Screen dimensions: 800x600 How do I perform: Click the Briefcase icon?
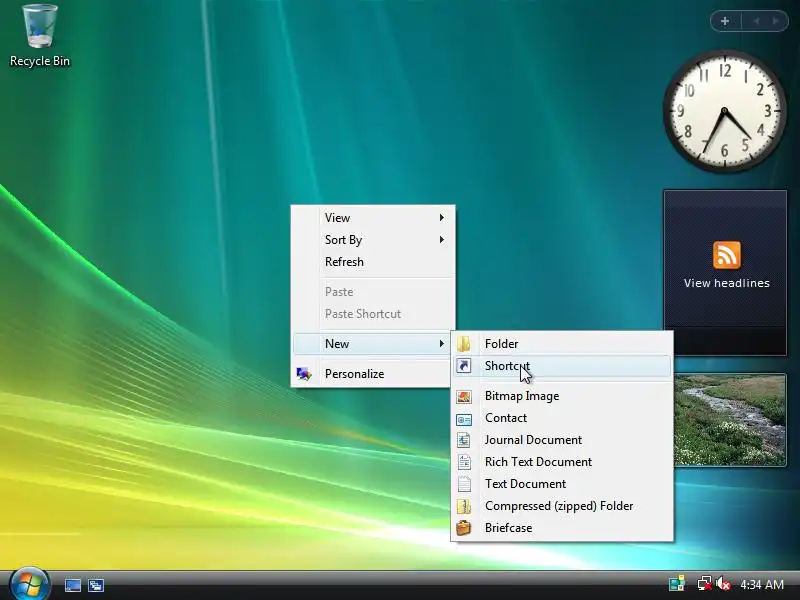tap(464, 528)
